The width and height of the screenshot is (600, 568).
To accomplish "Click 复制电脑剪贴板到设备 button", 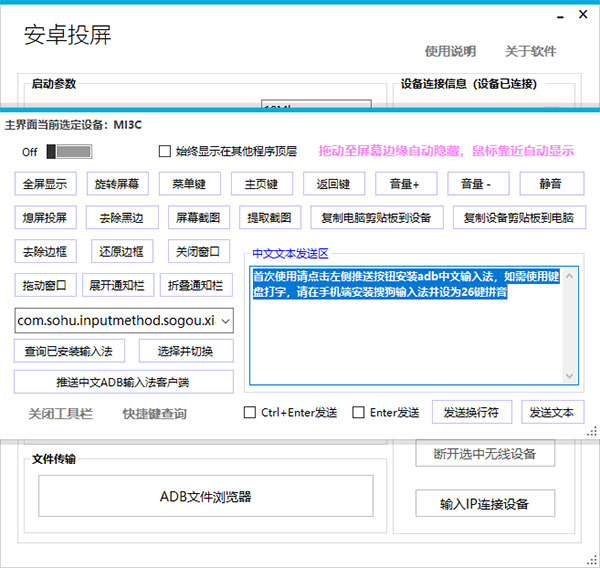I will point(376,217).
